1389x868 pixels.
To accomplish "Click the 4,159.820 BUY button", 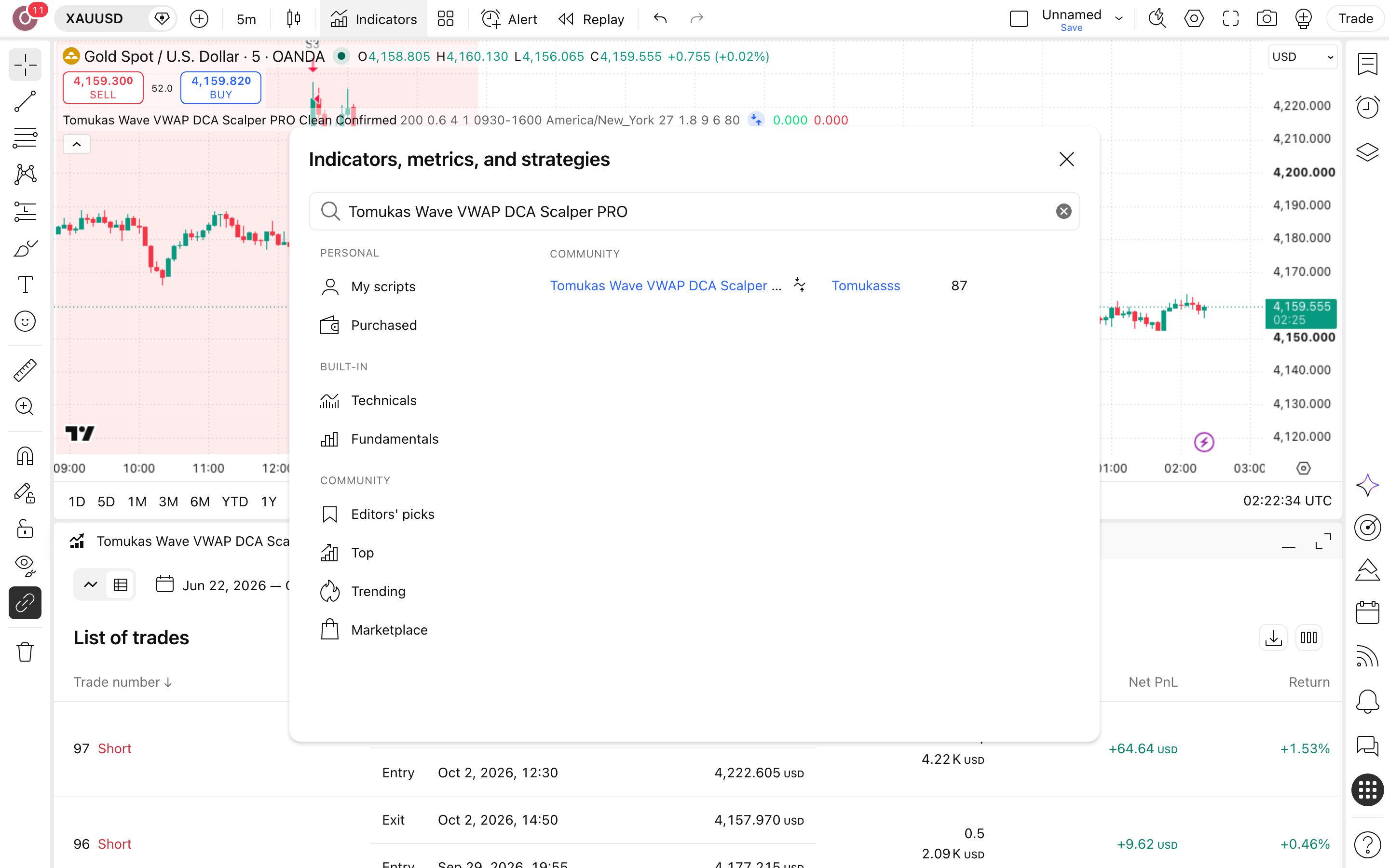I will (221, 87).
